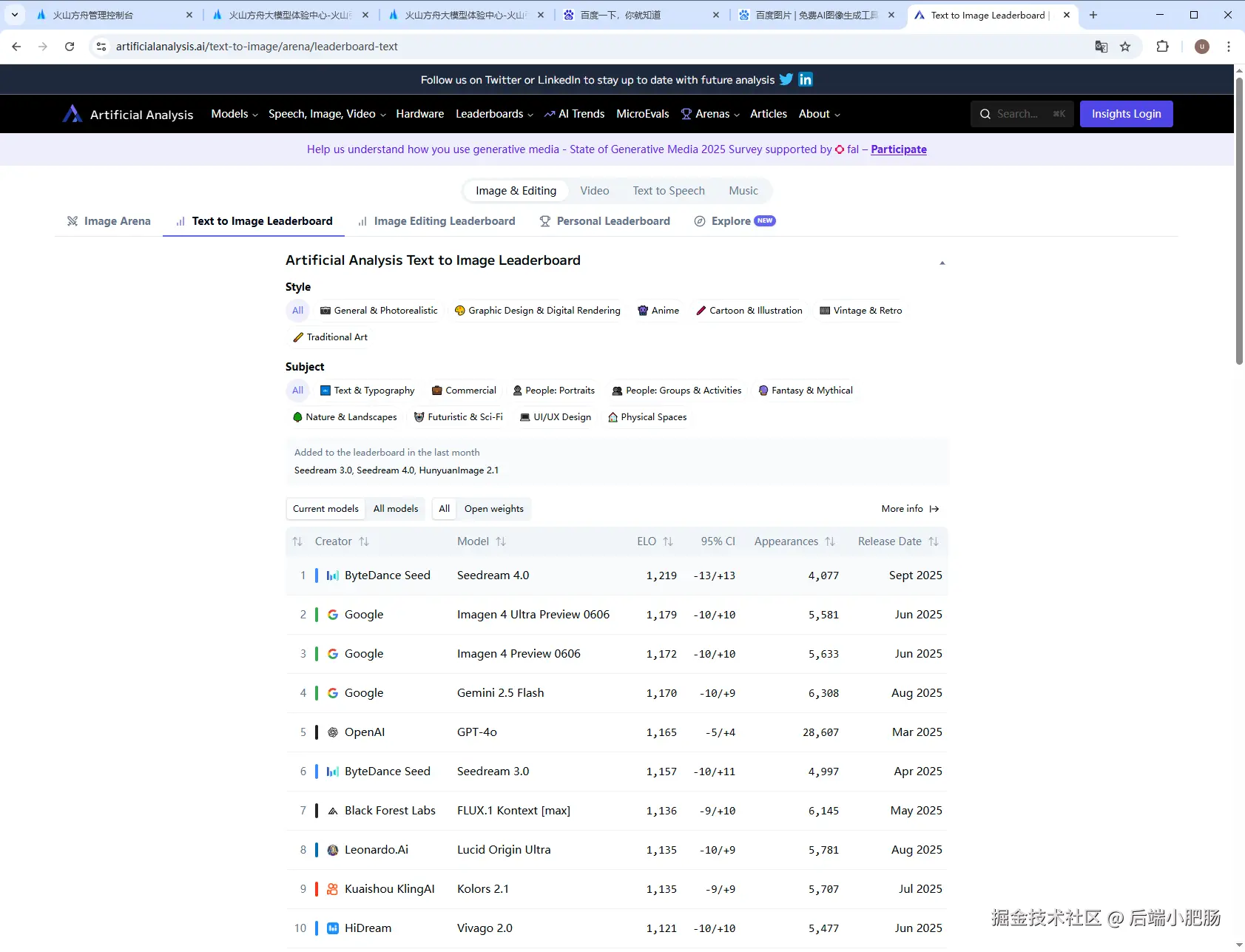Click the Search input field
The height and width of the screenshot is (952, 1245).
[x=1022, y=114]
